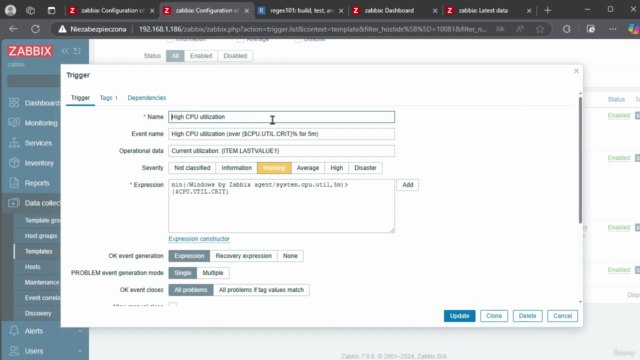Viewport: 640px width, 360px height.
Task: Switch to zabbix Dashboard browser tab
Action: click(x=389, y=11)
